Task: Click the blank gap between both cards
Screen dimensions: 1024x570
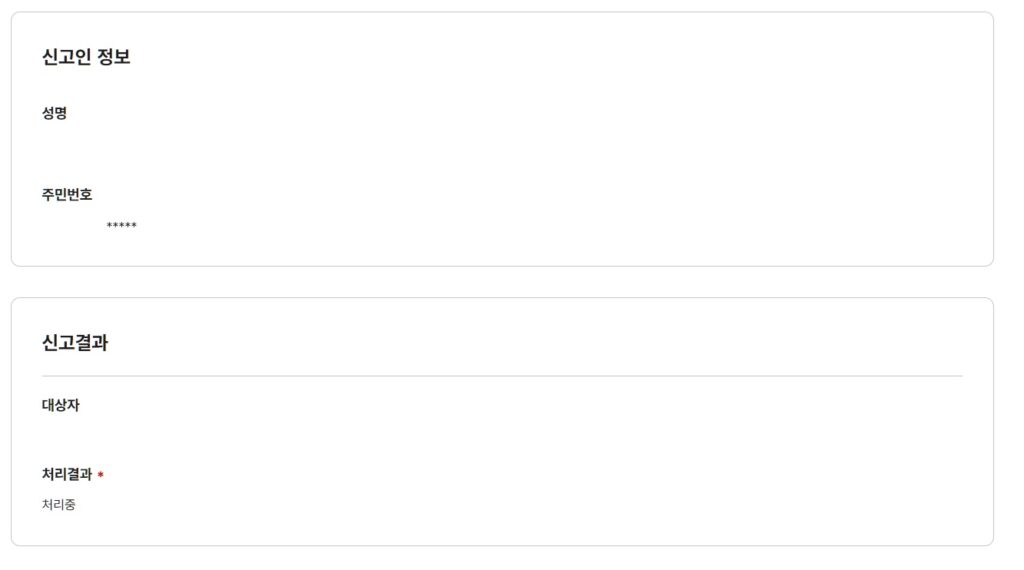Action: (x=502, y=282)
